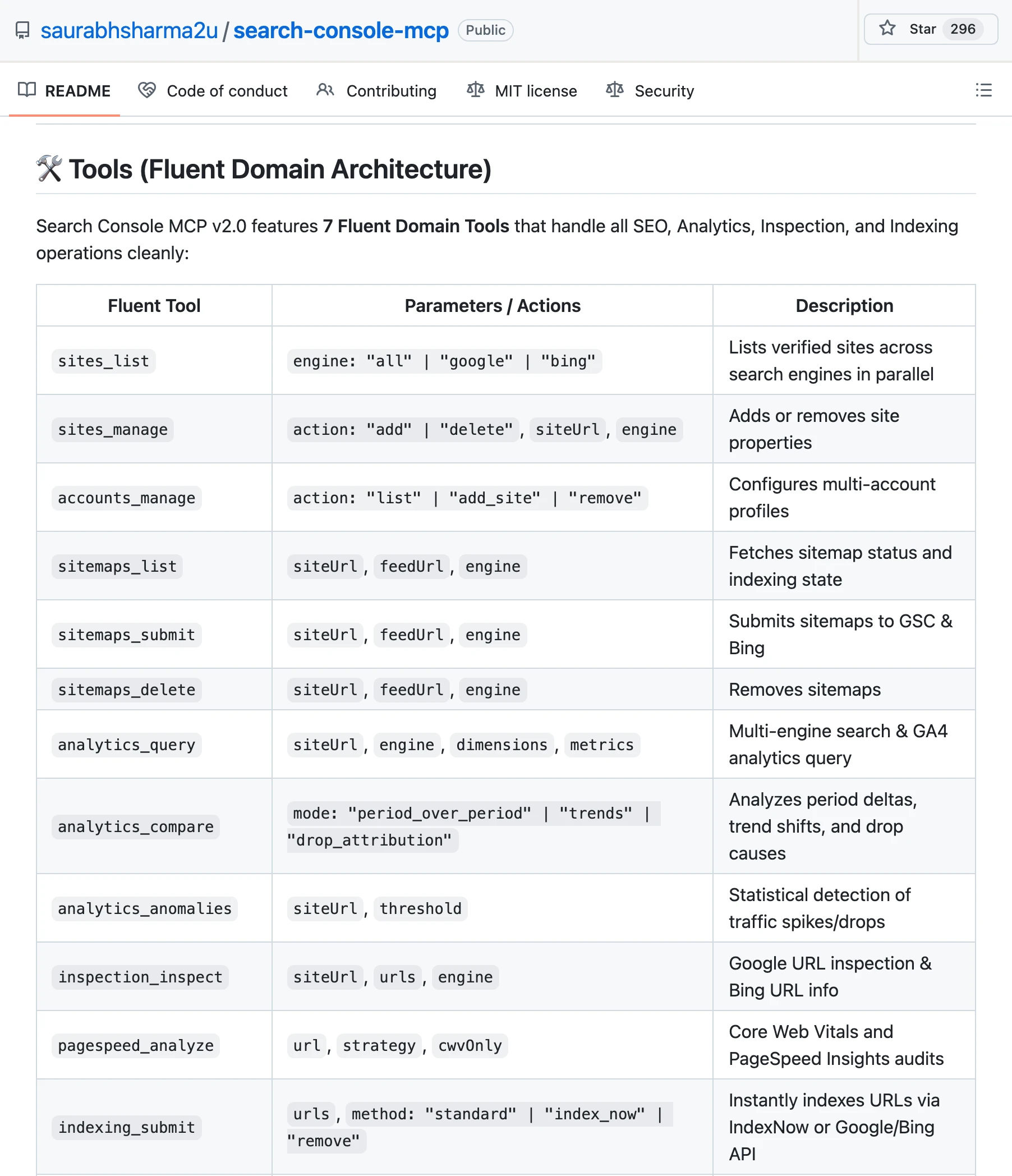This screenshot has height=1176, width=1012.
Task: Select the analytics_query tool name
Action: [126, 745]
